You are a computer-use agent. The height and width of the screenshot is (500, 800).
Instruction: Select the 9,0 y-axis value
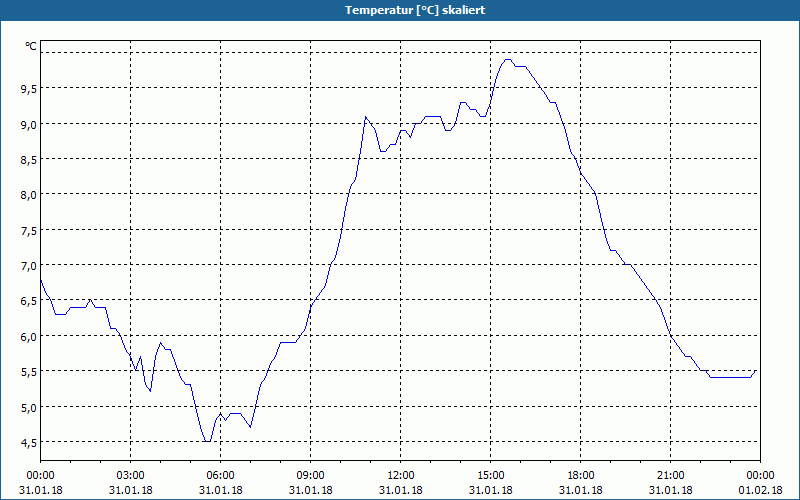click(28, 124)
